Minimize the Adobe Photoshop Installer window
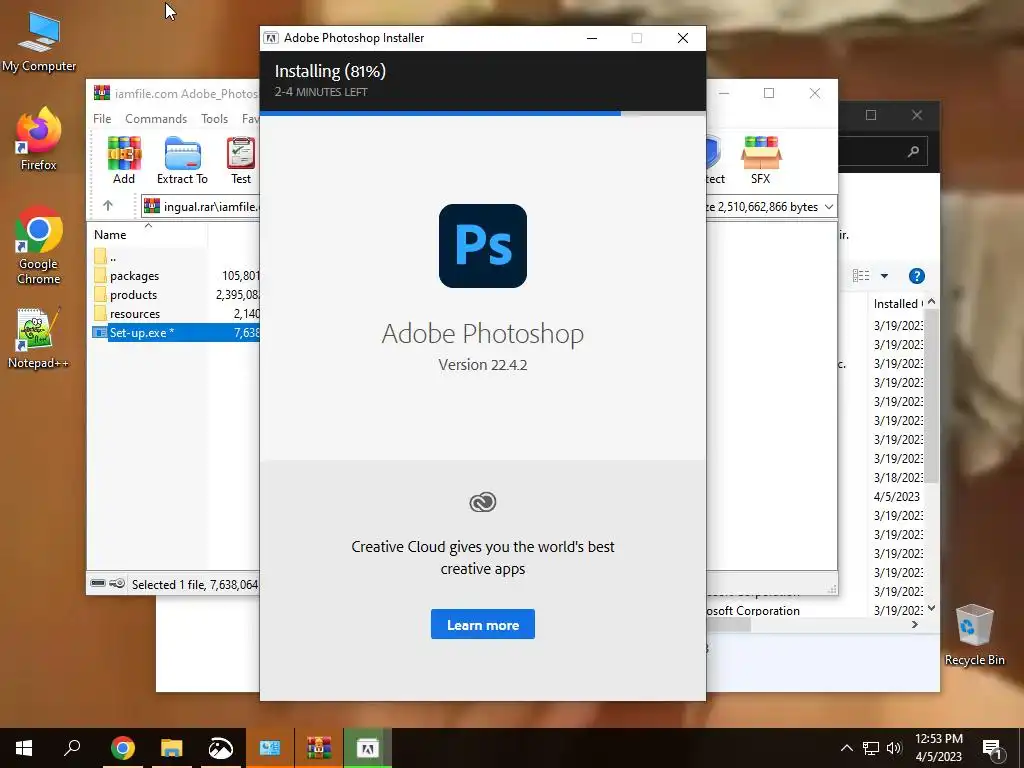This screenshot has height=768, width=1024. (x=592, y=38)
